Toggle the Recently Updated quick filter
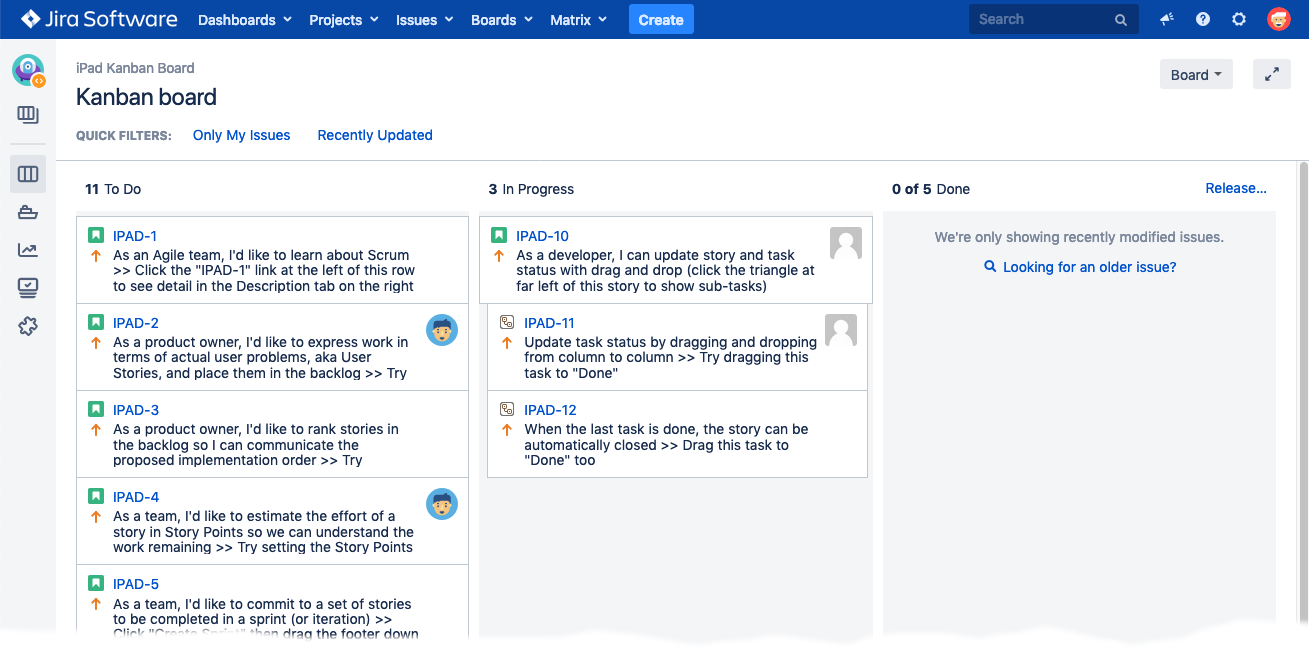1309x651 pixels. 375,135
